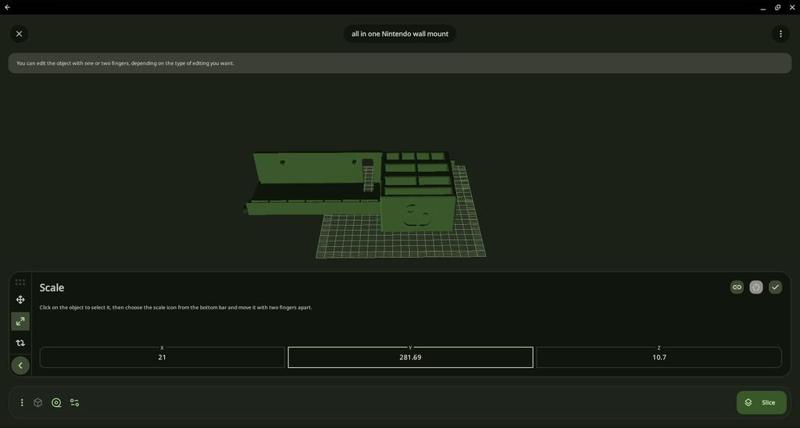Screen dimensions: 800x428
Task: Toggle the uniform scaling link icon
Action: 737,287
